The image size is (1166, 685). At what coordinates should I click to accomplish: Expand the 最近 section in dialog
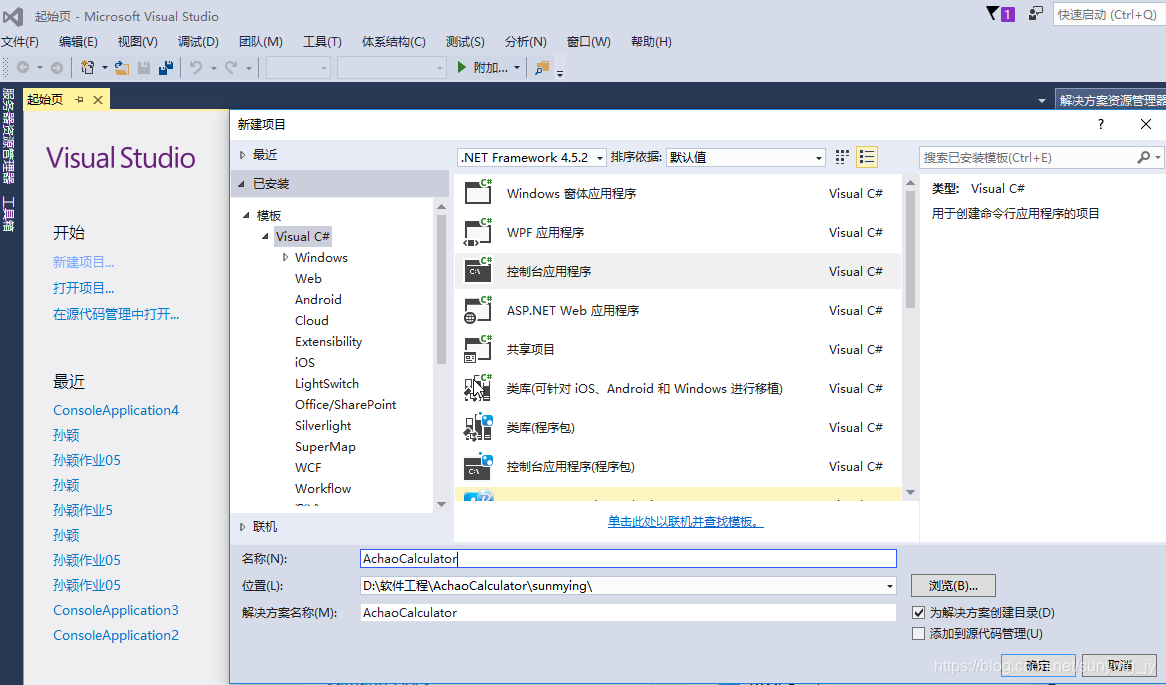pyautogui.click(x=242, y=155)
